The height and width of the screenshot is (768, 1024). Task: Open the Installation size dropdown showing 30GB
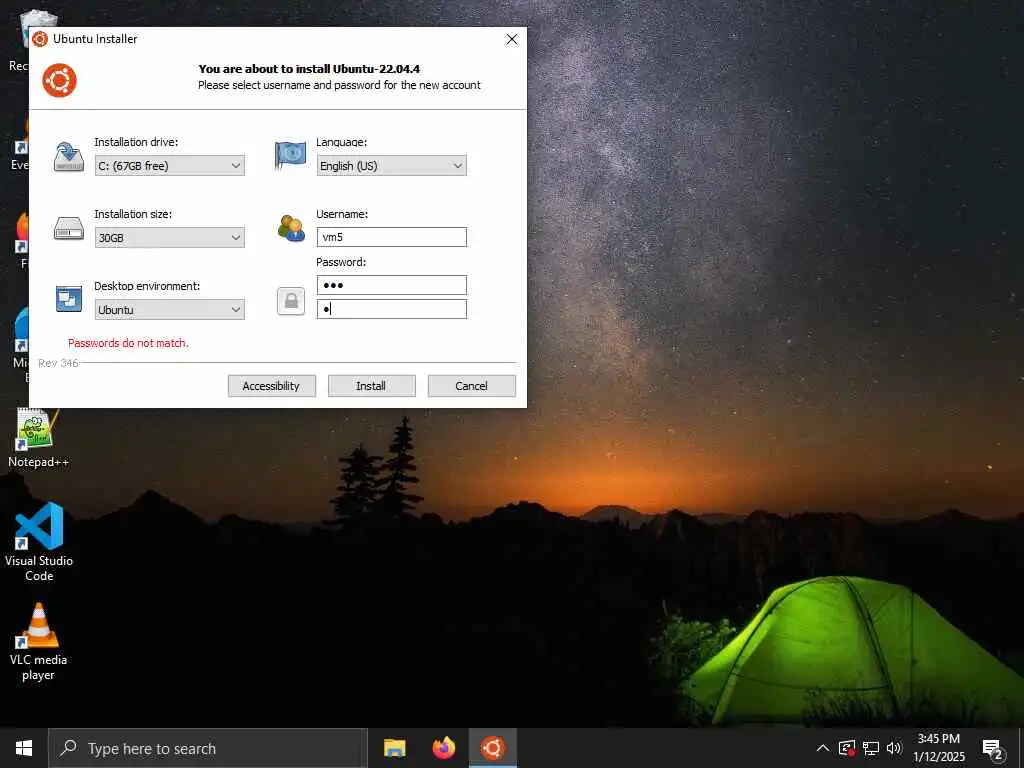[170, 238]
